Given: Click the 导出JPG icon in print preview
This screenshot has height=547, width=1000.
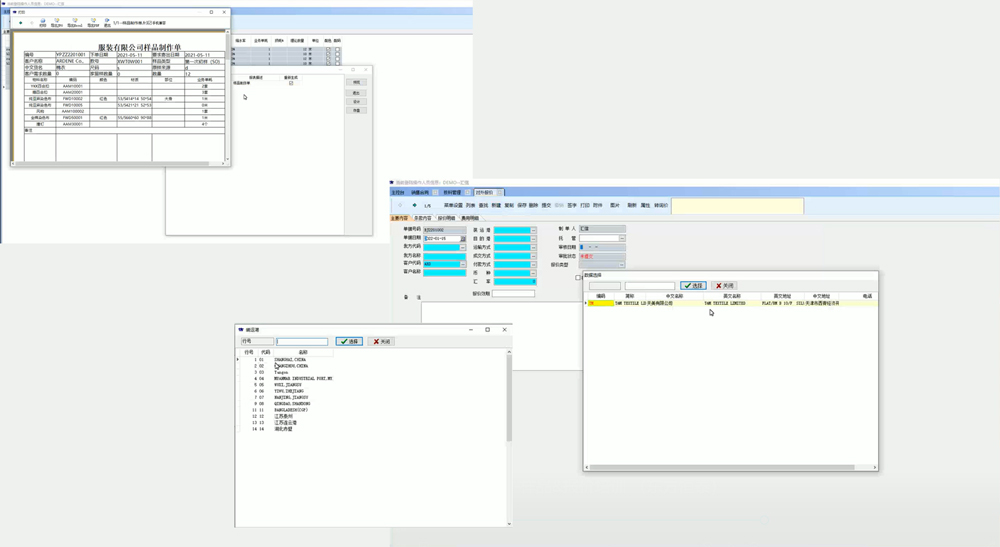Looking at the screenshot, I should click(57, 22).
